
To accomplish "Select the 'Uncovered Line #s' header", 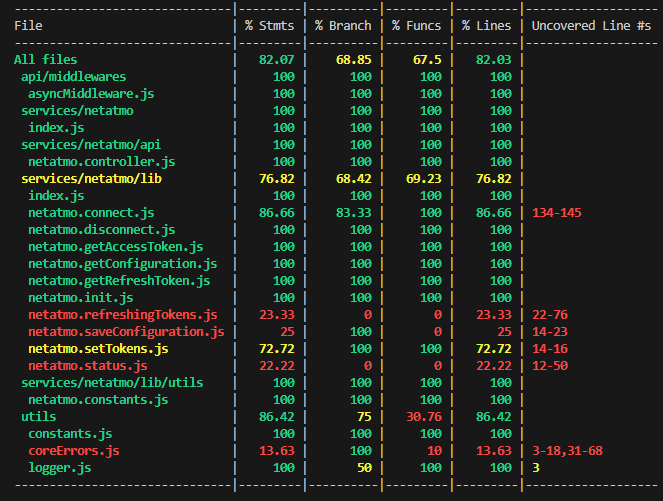I will coord(591,25).
